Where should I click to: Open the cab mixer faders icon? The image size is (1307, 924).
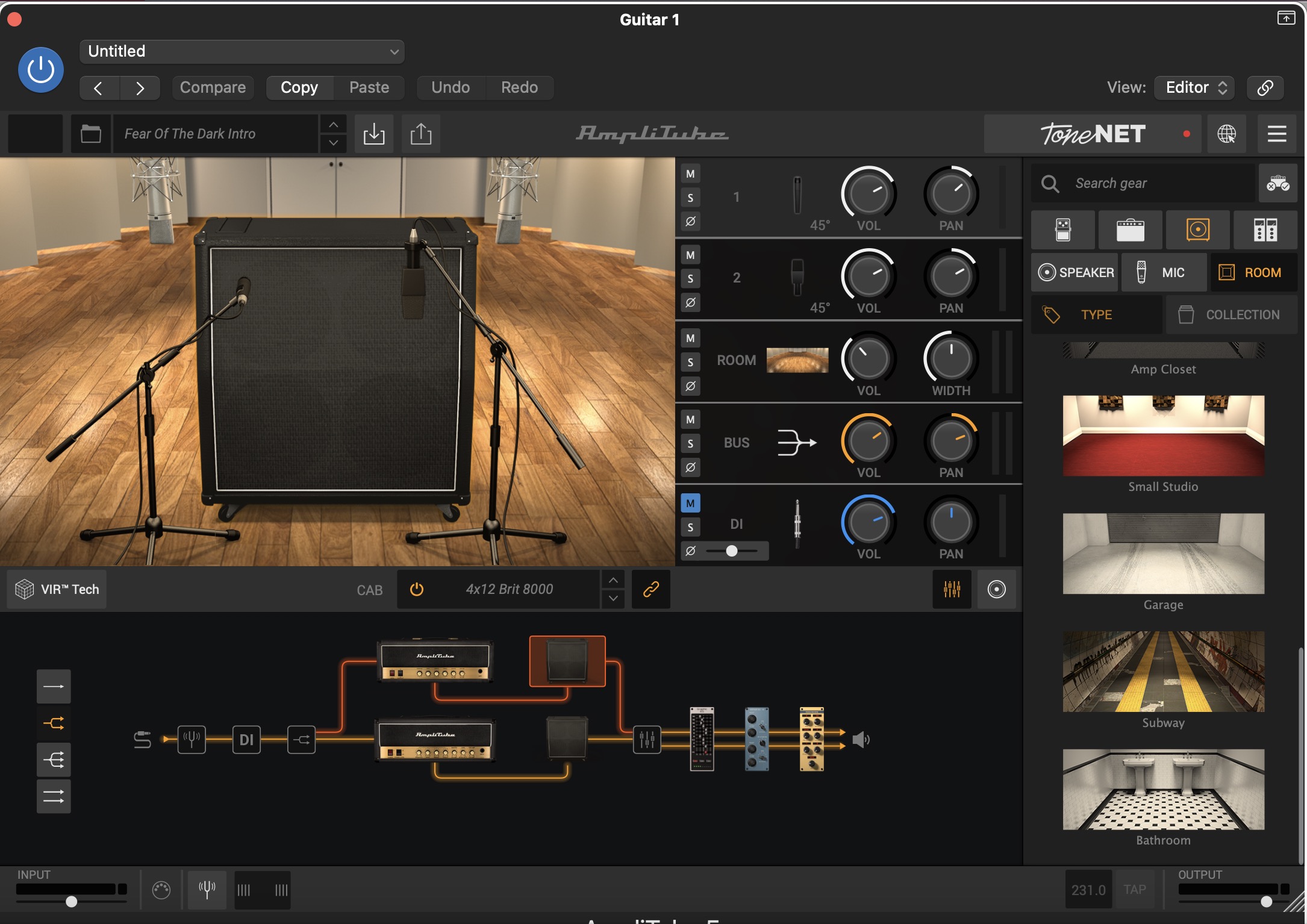pyautogui.click(x=952, y=589)
